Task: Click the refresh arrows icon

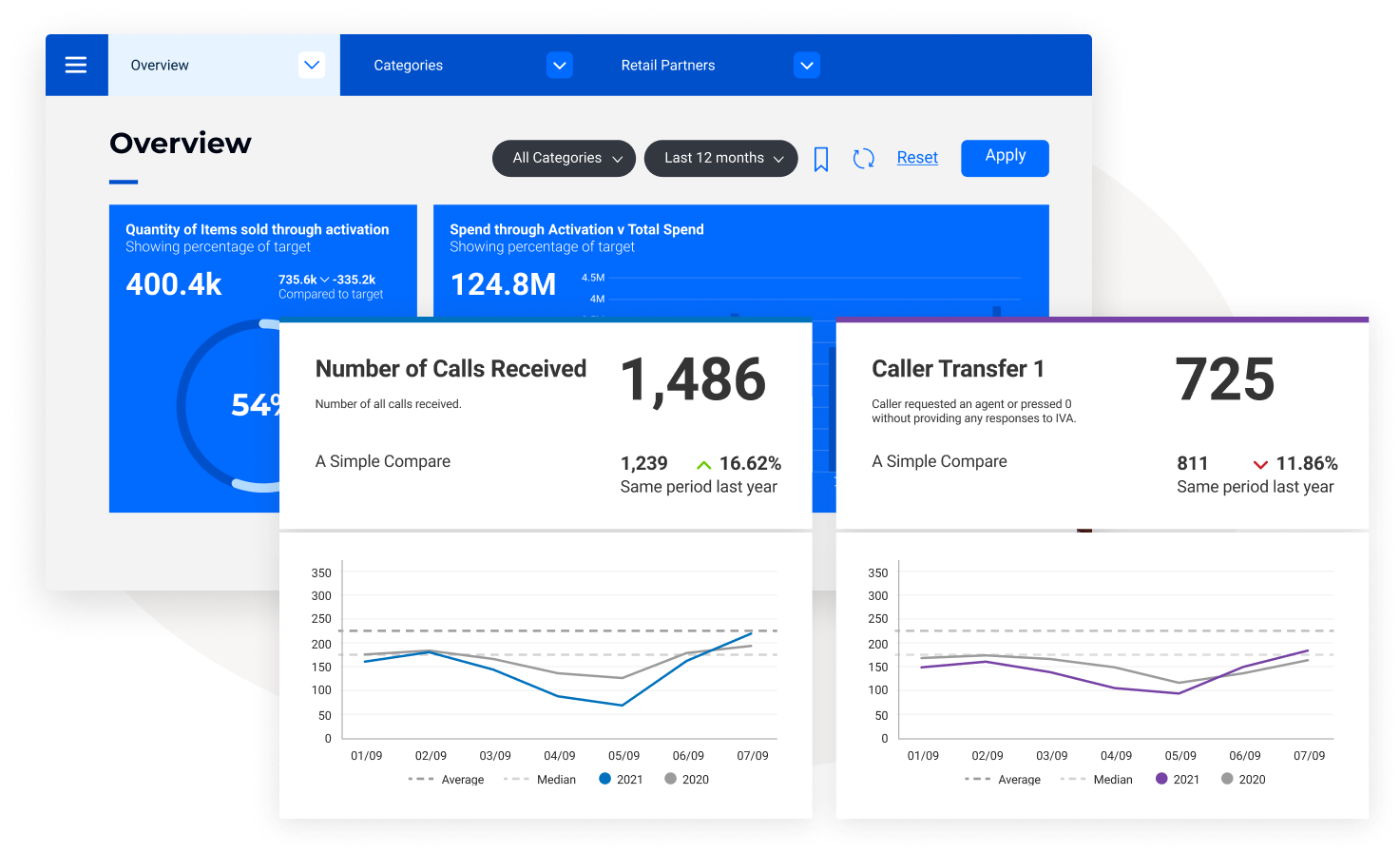Action: [863, 159]
